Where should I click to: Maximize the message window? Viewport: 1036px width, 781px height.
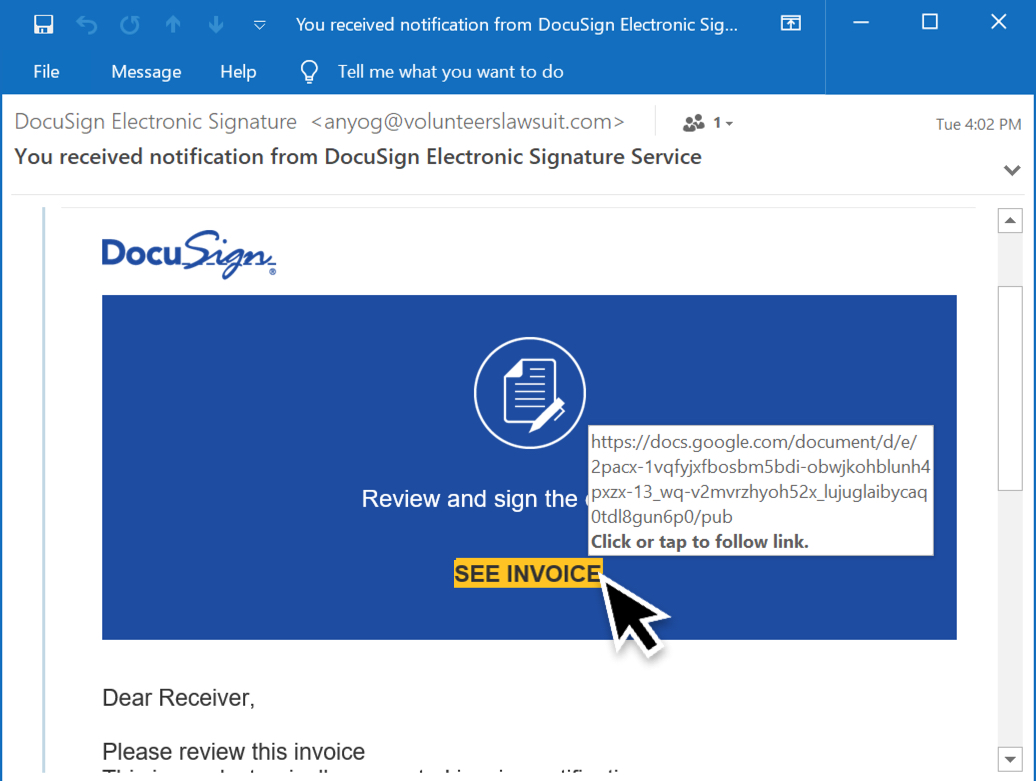(930, 22)
